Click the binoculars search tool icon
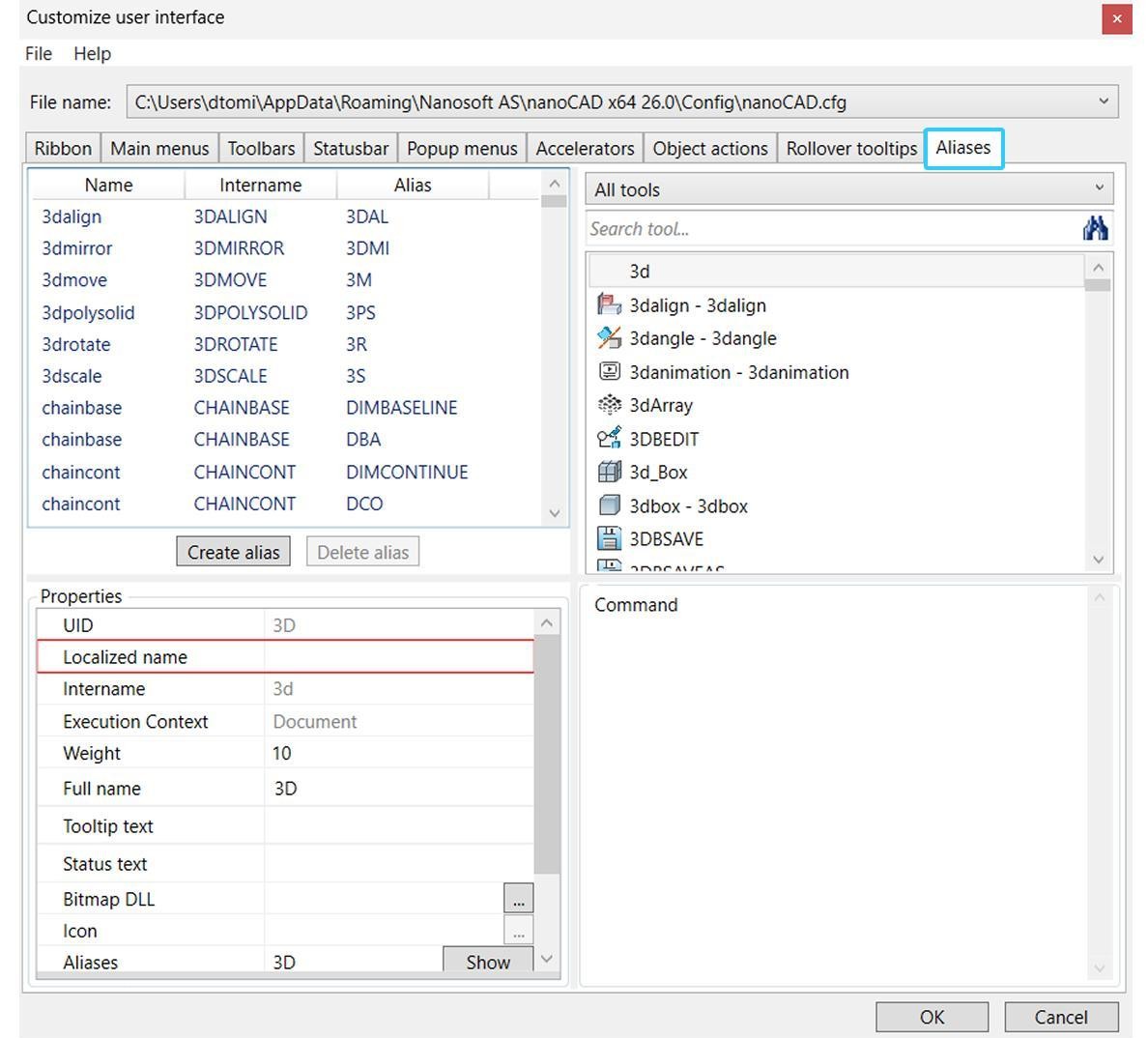 click(x=1095, y=228)
